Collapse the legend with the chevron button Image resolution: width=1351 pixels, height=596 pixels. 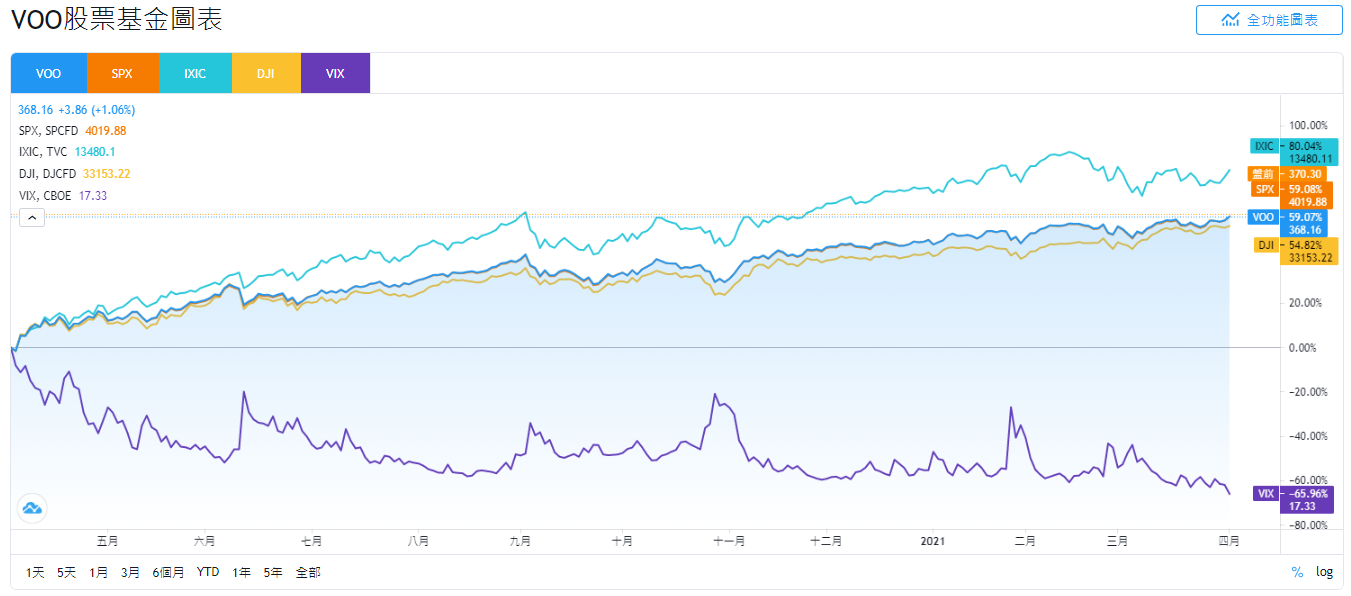(32, 217)
